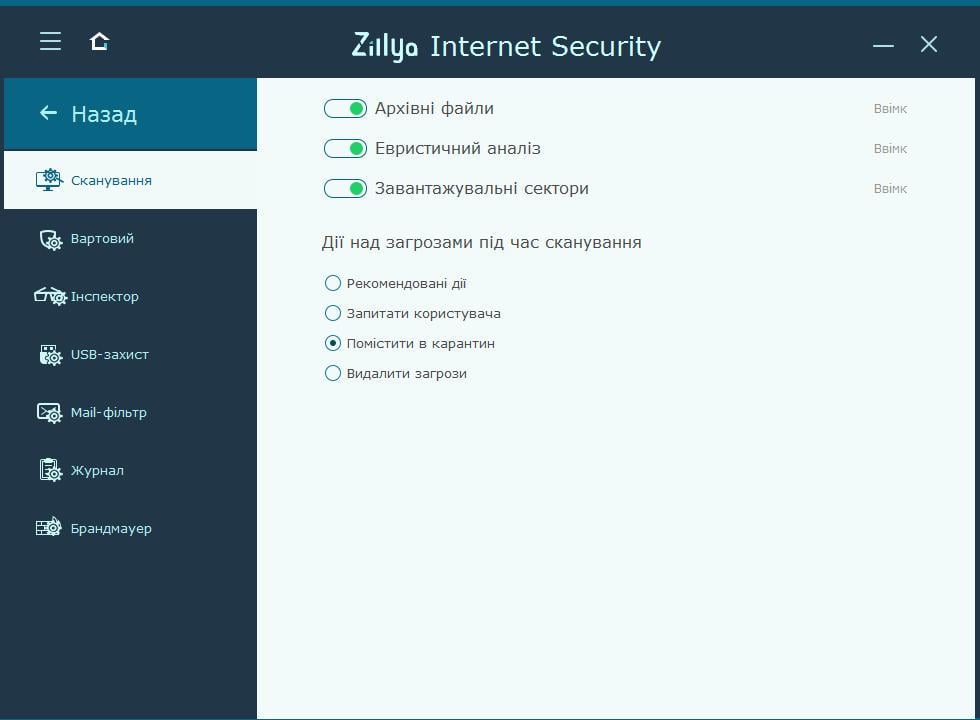The image size is (980, 720).
Task: Select Помістити в карантин option
Action: (x=332, y=343)
